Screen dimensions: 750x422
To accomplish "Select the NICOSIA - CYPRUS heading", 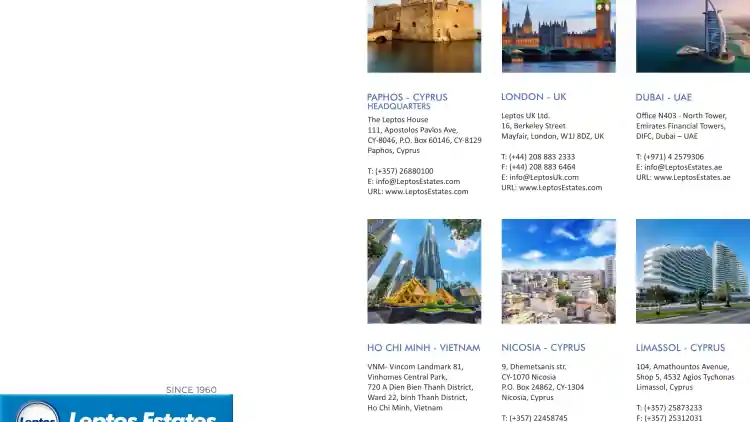I will click(x=543, y=348).
